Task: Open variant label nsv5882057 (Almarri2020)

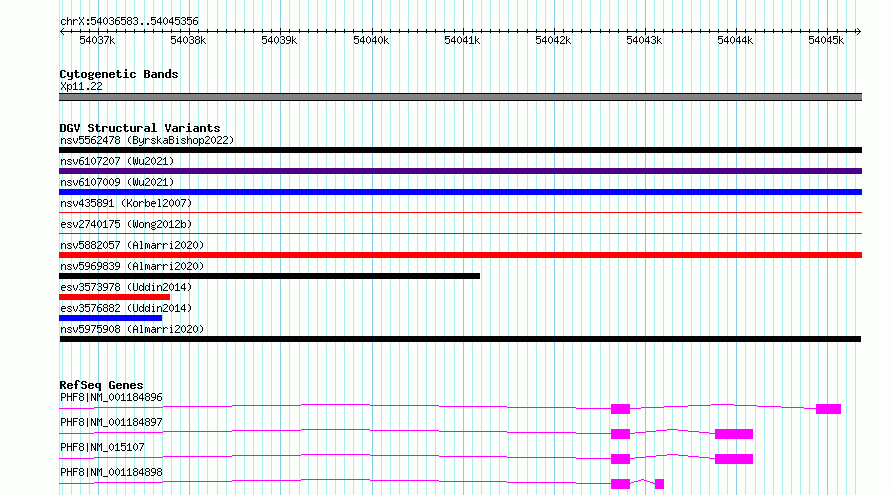Action: click(x=132, y=245)
